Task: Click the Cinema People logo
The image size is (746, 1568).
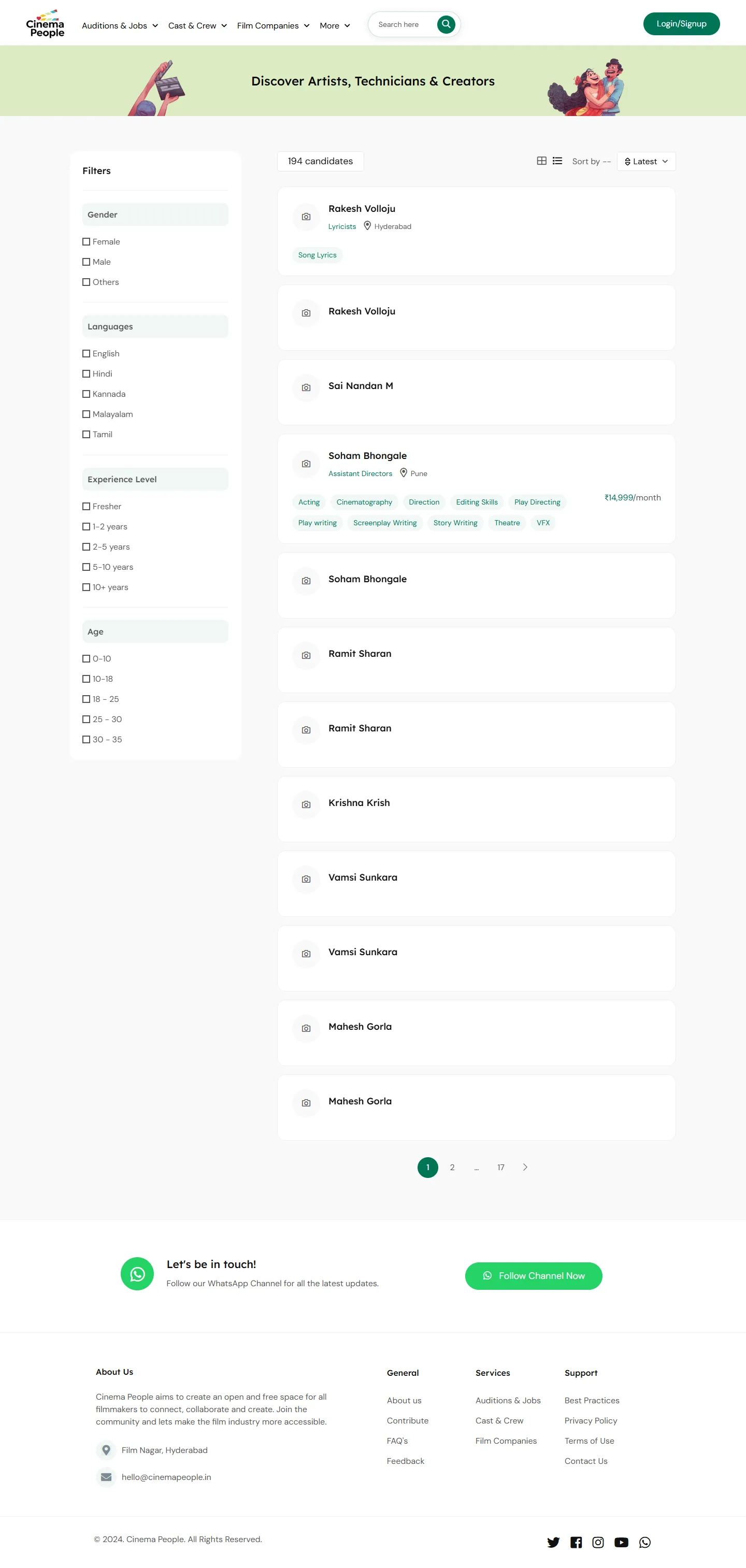Action: point(45,24)
